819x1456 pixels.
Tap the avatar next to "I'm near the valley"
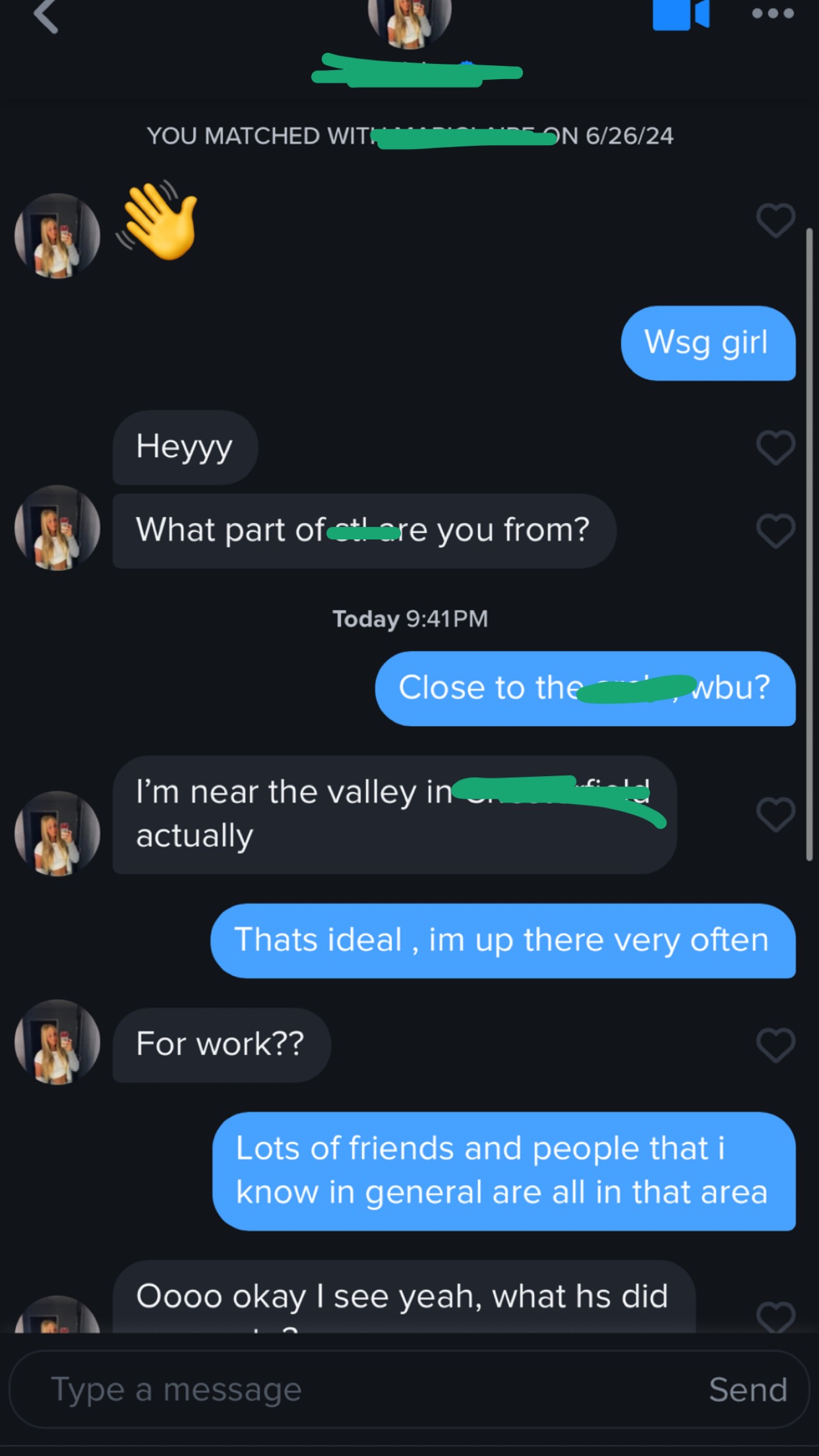tap(57, 834)
